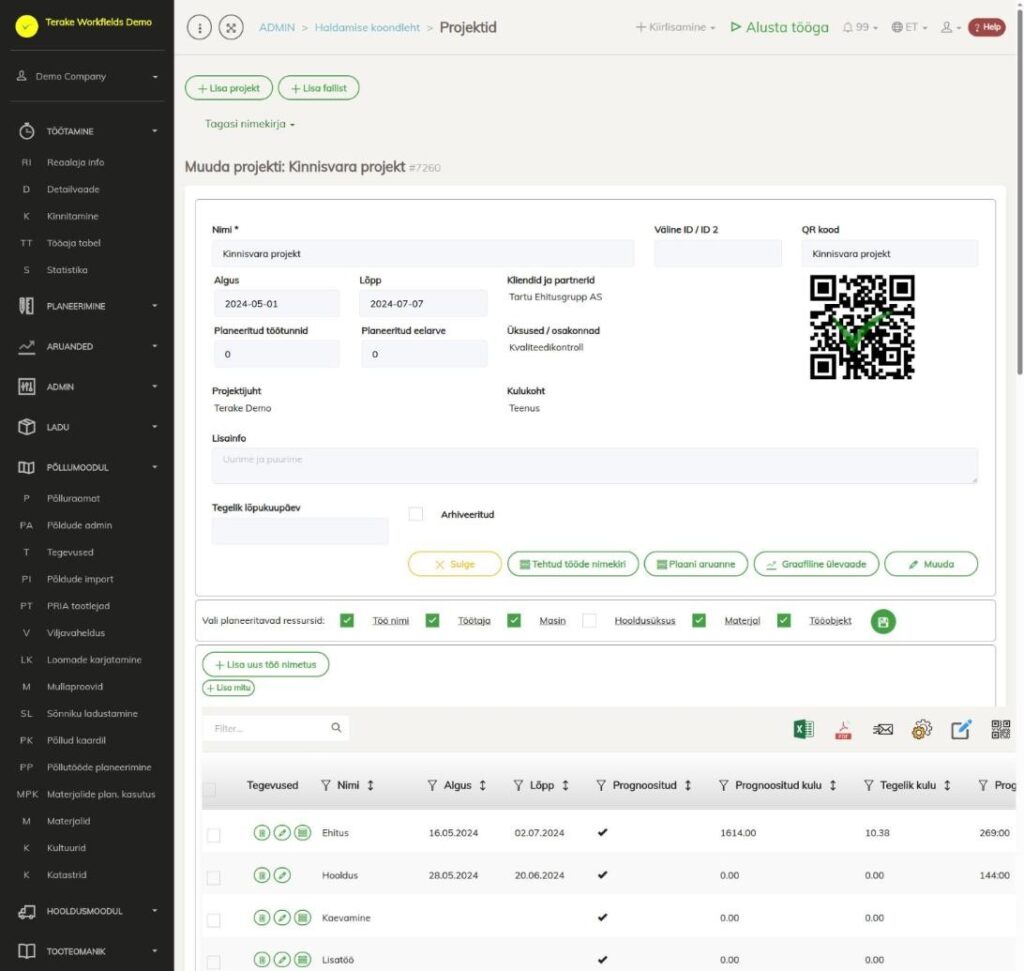Expand the PLANEERIMINE sidebar section

[x=88, y=306]
